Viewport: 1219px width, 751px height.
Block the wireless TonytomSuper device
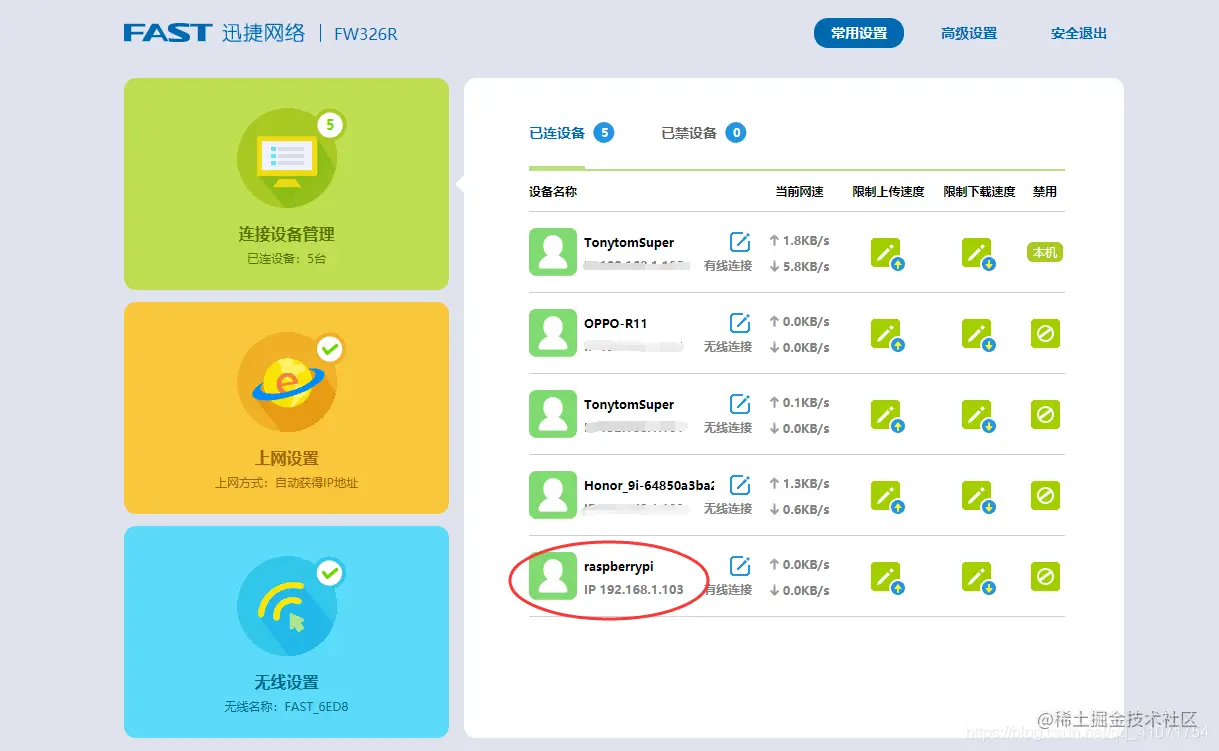(x=1045, y=414)
